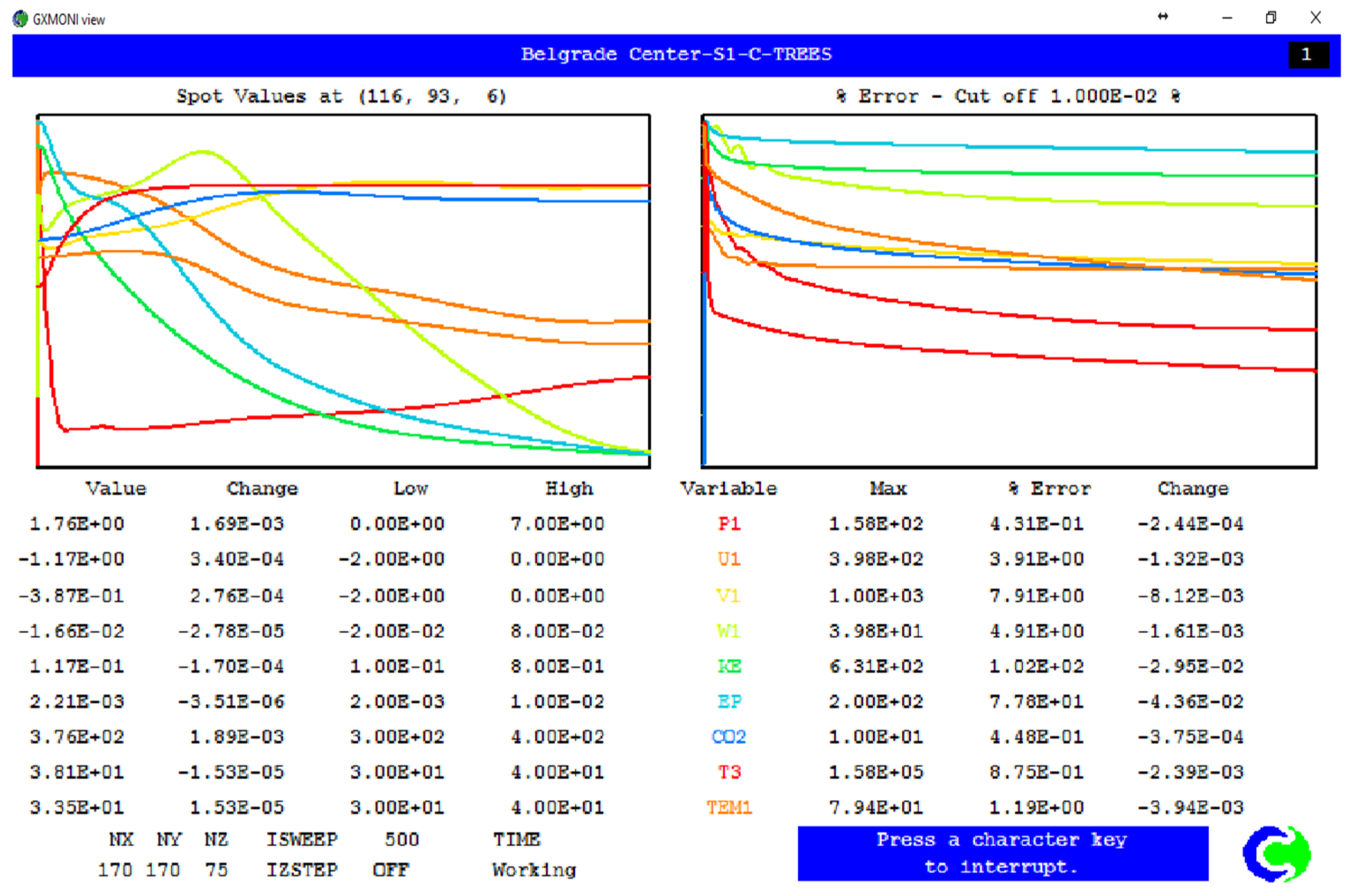Image resolution: width=1352 pixels, height=896 pixels.
Task: Click the ISWEEP value 500
Action: 401,840
